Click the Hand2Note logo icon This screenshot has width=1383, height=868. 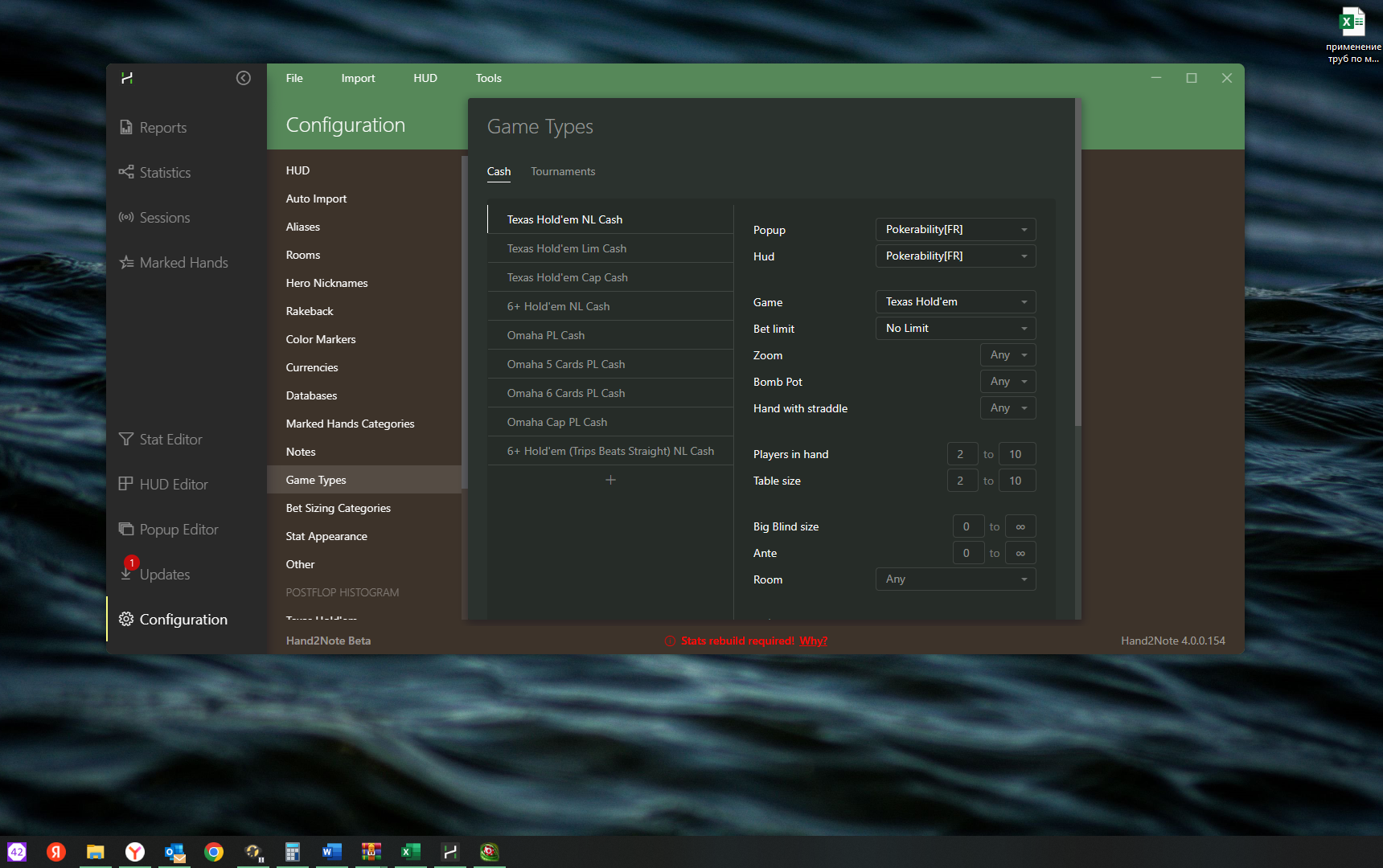tap(126, 78)
